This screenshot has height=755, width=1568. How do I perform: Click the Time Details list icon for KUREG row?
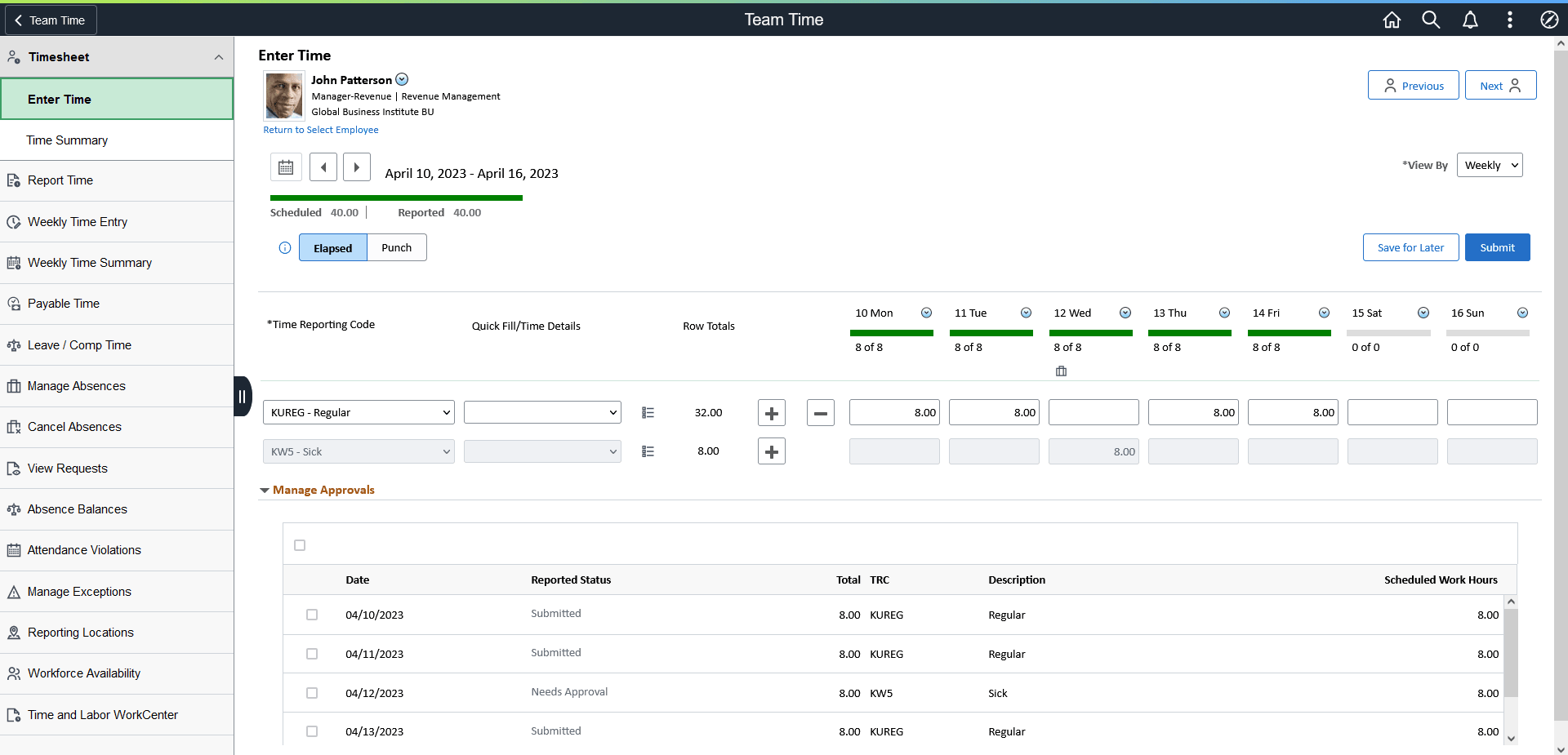tap(648, 412)
